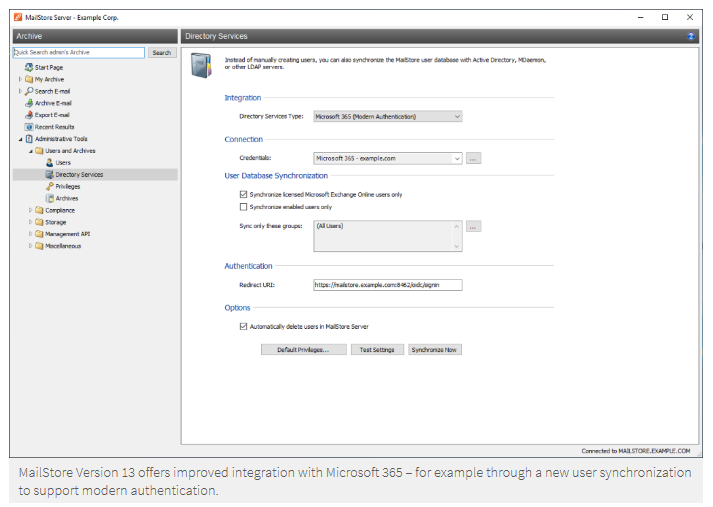Click the Archive E-mail icon

pyautogui.click(x=29, y=103)
